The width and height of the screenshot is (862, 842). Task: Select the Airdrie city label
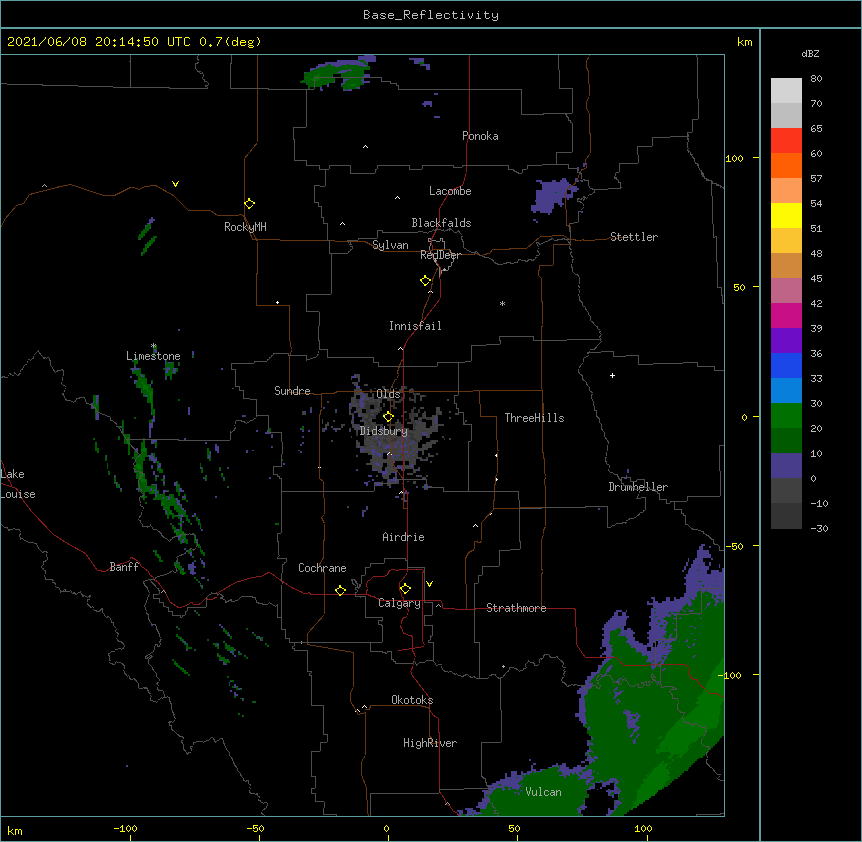coord(403,537)
